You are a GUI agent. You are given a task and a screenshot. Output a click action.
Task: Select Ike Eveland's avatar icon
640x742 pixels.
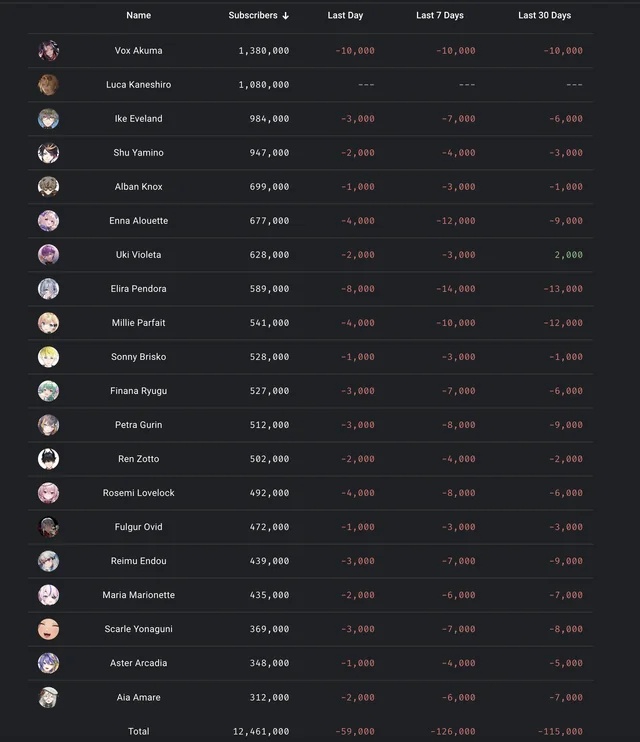click(48, 119)
